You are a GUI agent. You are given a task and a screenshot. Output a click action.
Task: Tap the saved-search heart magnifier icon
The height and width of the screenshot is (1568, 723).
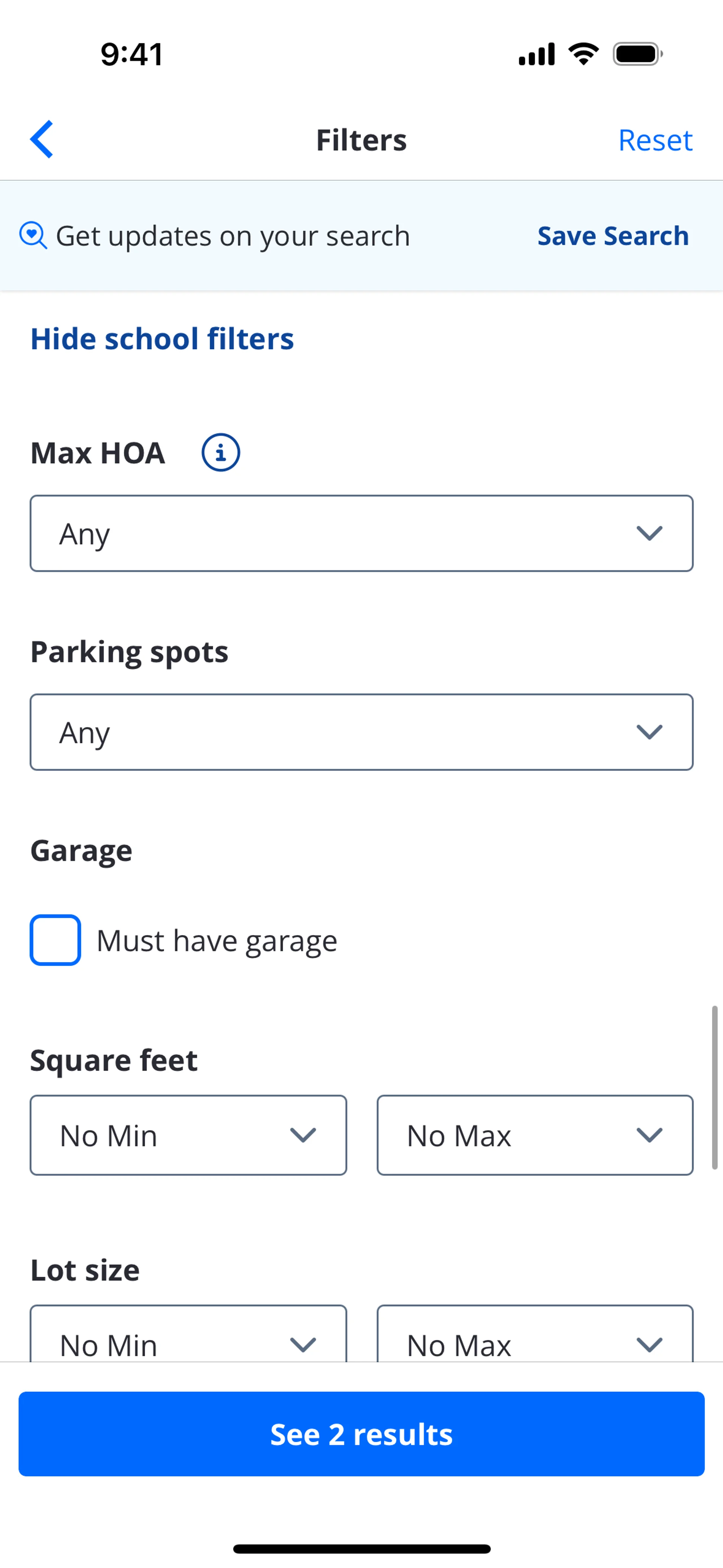click(33, 235)
